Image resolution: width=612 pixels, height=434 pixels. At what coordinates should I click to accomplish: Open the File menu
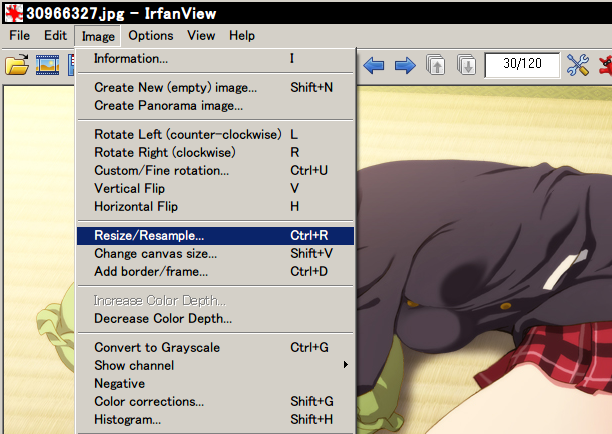[x=20, y=36]
